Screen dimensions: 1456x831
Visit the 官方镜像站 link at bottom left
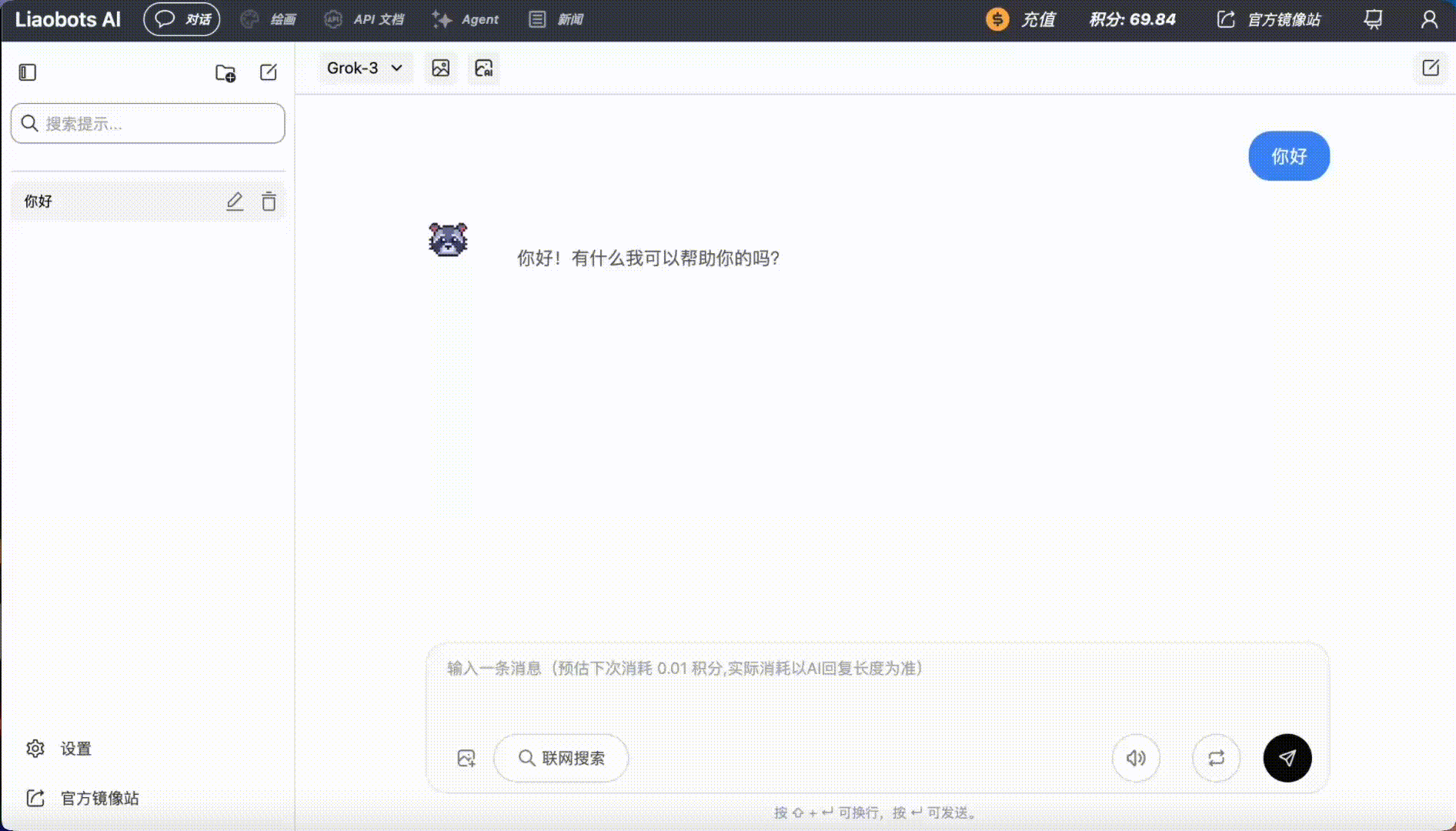tap(85, 798)
